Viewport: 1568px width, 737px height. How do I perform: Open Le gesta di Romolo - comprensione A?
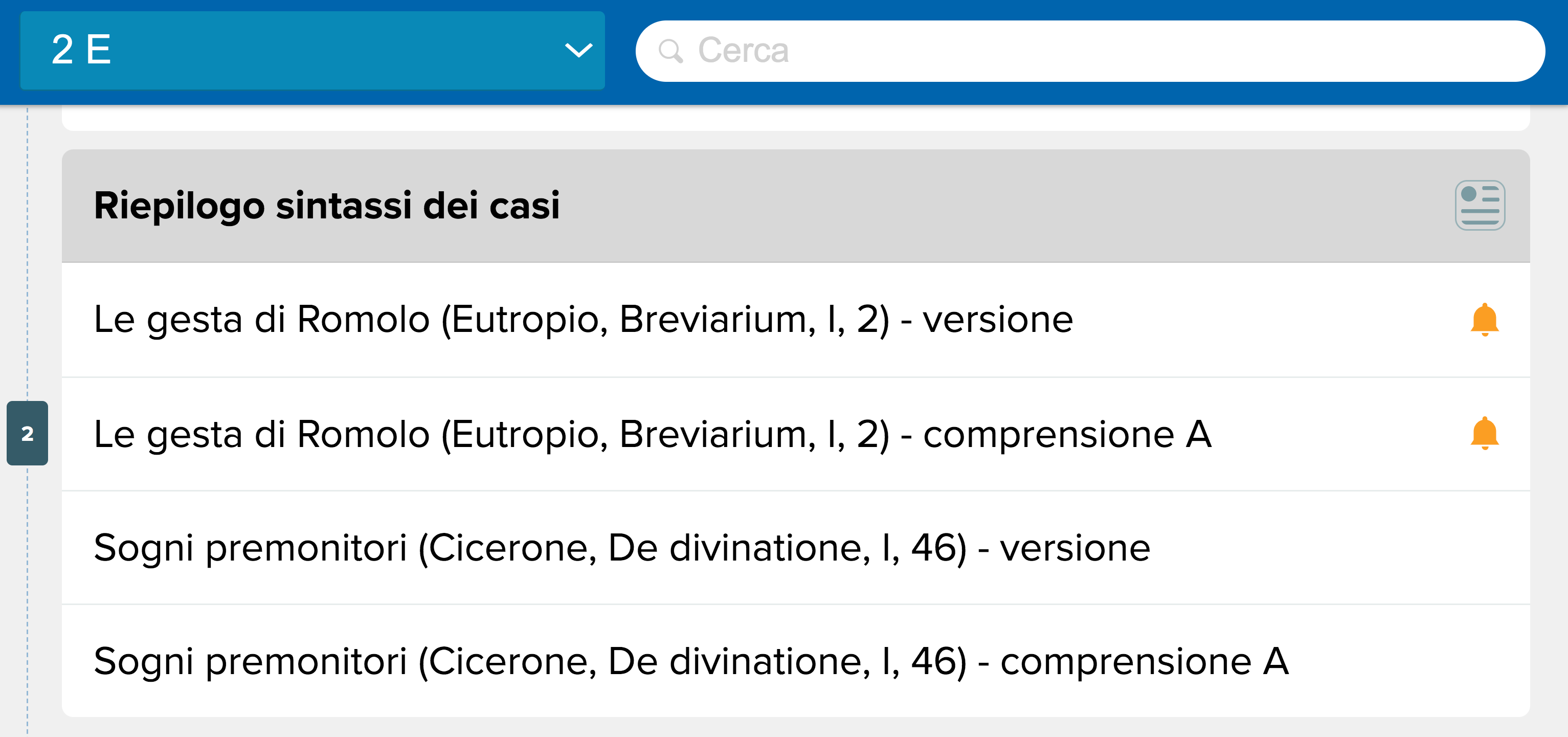pos(796,434)
